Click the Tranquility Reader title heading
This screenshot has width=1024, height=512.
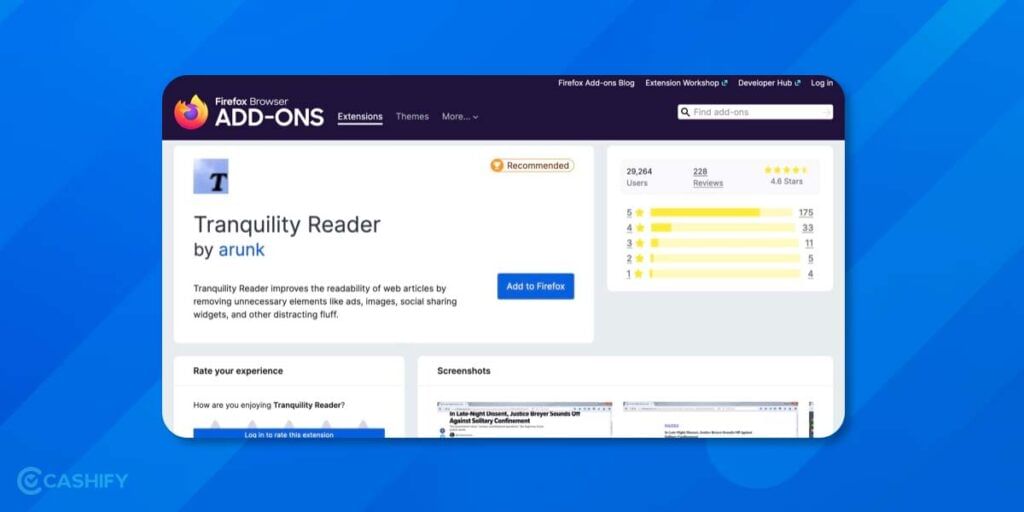(287, 225)
